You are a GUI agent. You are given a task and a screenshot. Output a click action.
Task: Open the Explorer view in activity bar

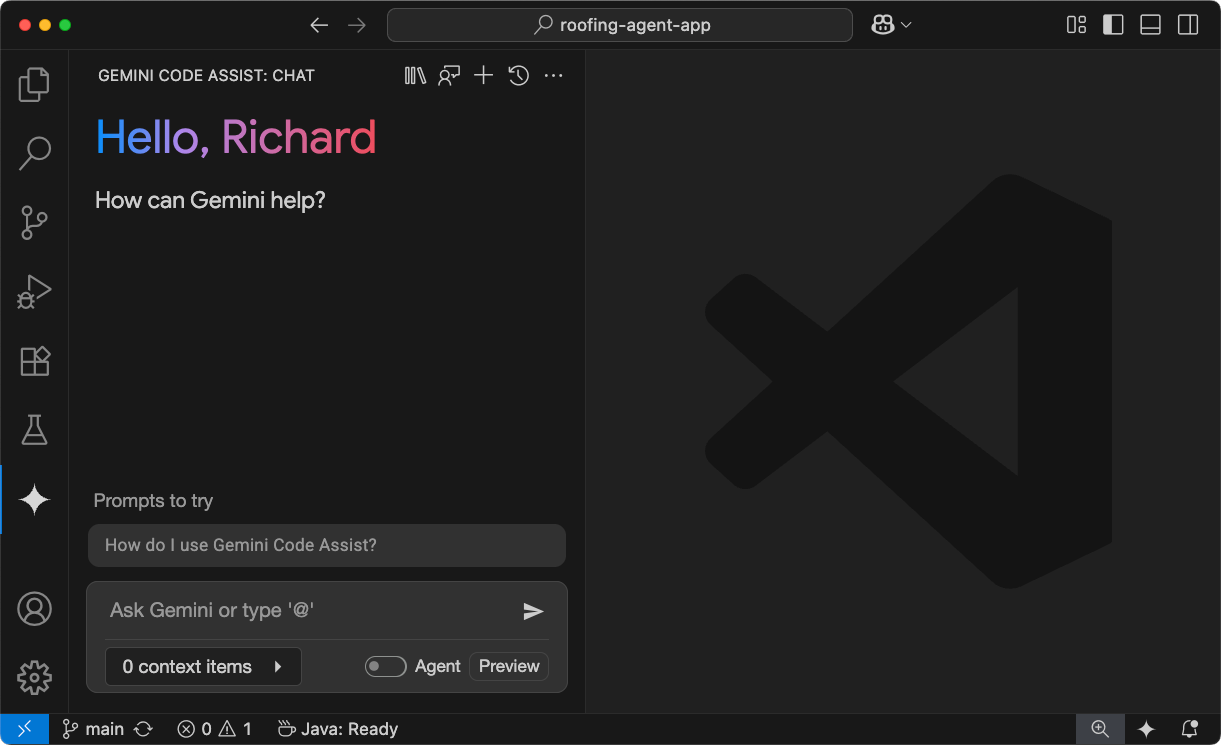(x=34, y=85)
